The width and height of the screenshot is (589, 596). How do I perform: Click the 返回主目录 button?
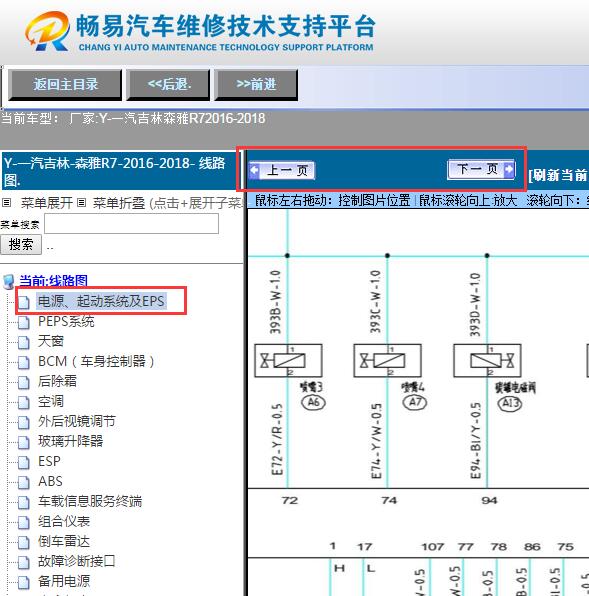point(65,85)
